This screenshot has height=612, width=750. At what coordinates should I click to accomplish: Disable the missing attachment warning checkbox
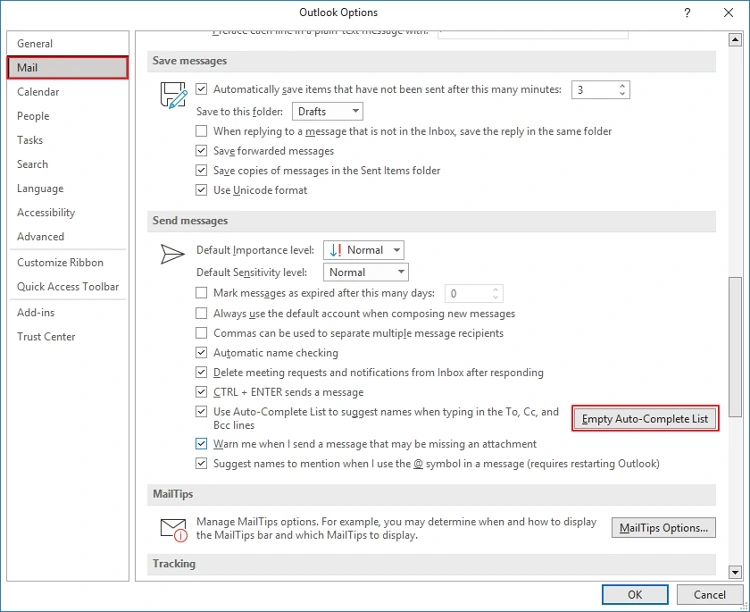(x=202, y=444)
